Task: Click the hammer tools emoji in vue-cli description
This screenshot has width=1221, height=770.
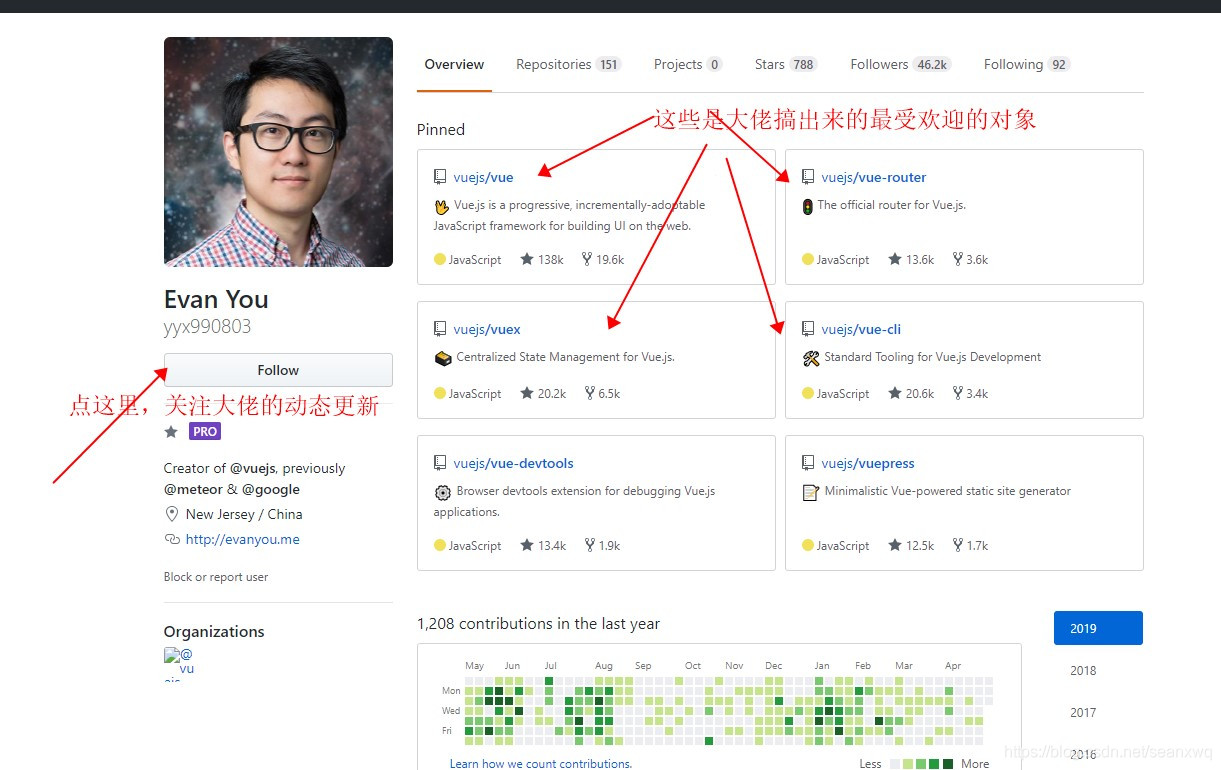Action: pyautogui.click(x=811, y=358)
